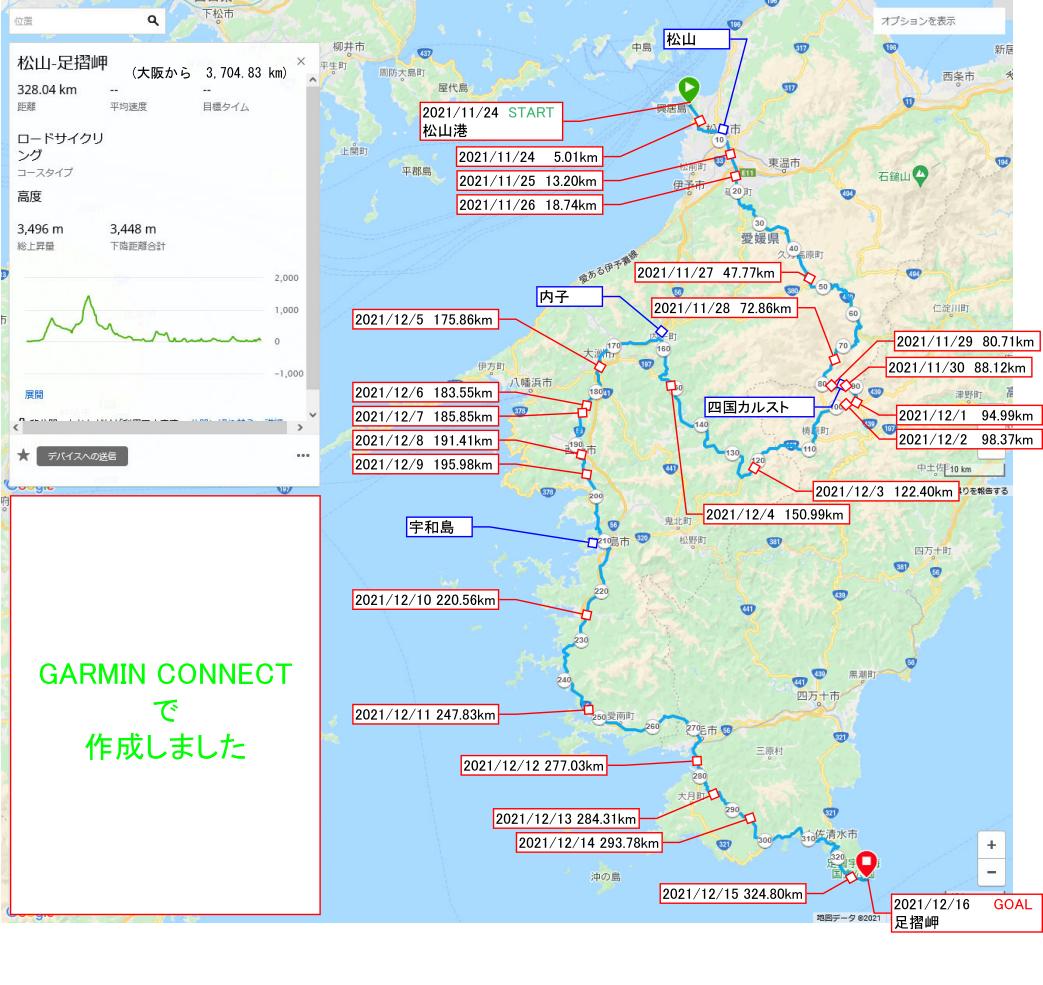Select the 50 km distance marker
Viewport: 1043px width, 985px height.
tap(823, 287)
